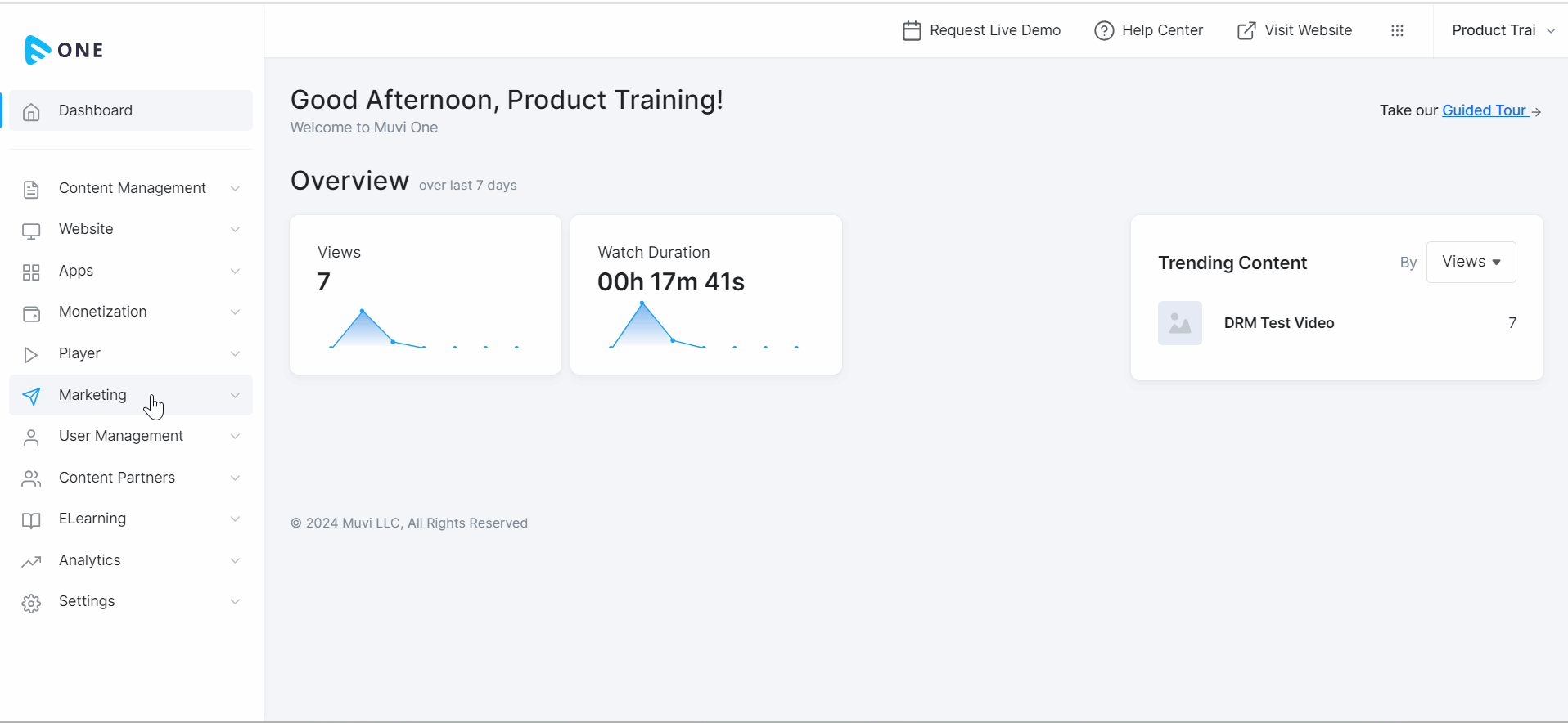1568x723 pixels.
Task: Follow the Guided Tour link
Action: 1484,110
